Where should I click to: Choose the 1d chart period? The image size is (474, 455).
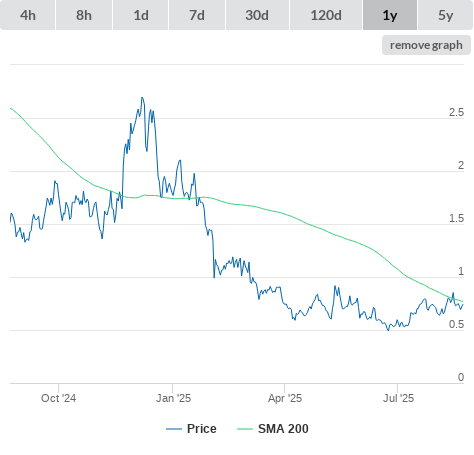pyautogui.click(x=141, y=15)
